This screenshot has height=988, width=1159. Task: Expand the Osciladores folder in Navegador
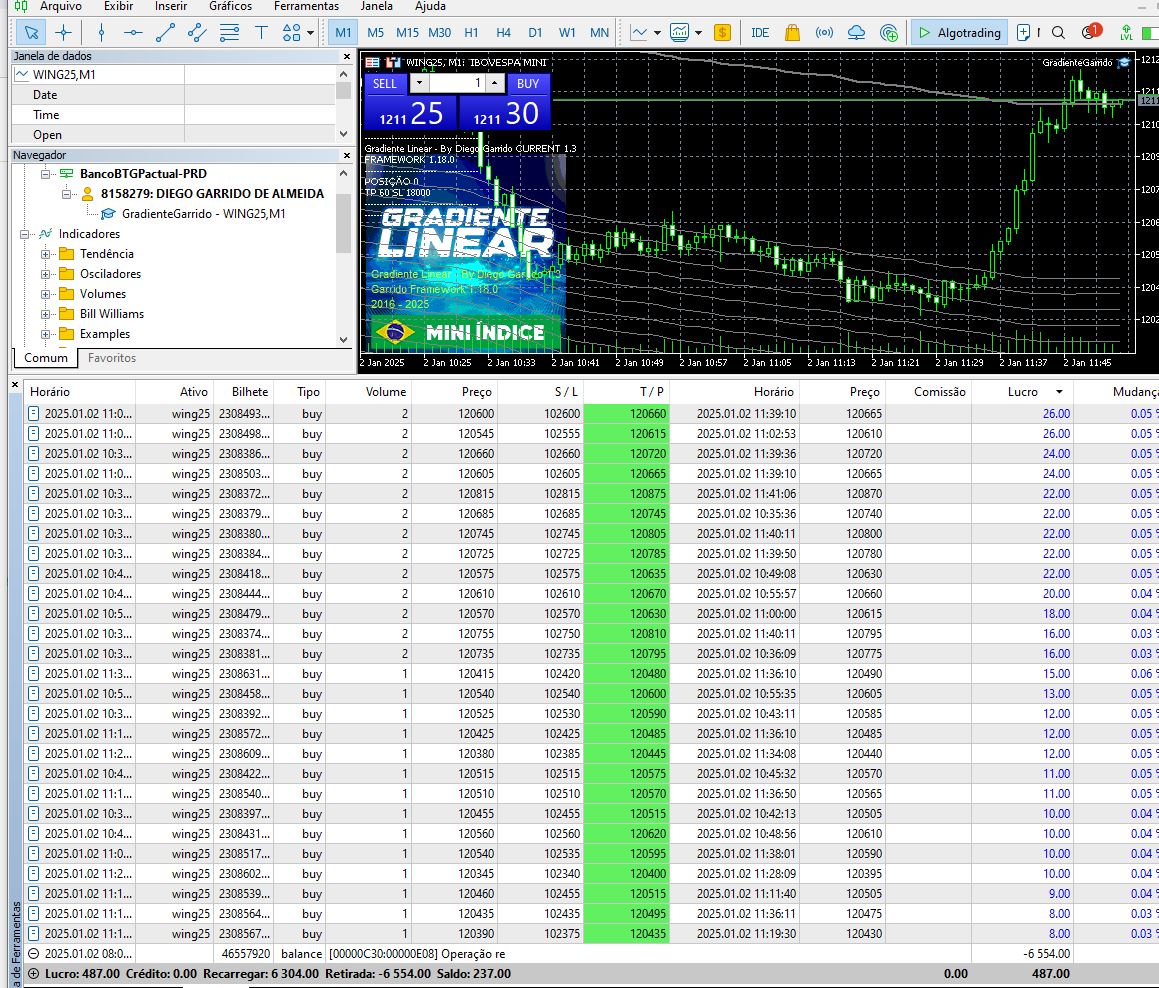coord(46,274)
